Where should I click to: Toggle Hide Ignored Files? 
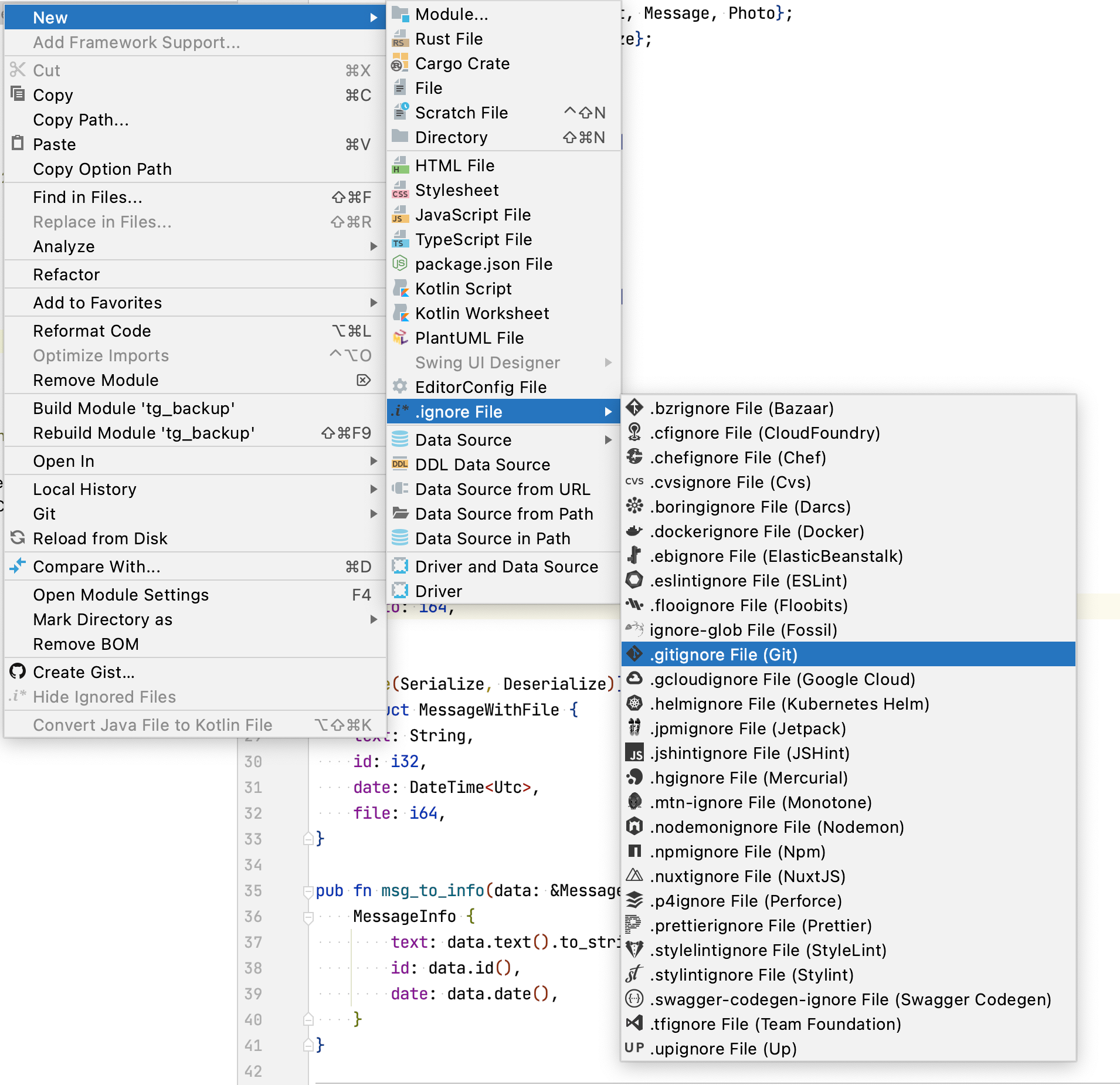tap(104, 697)
